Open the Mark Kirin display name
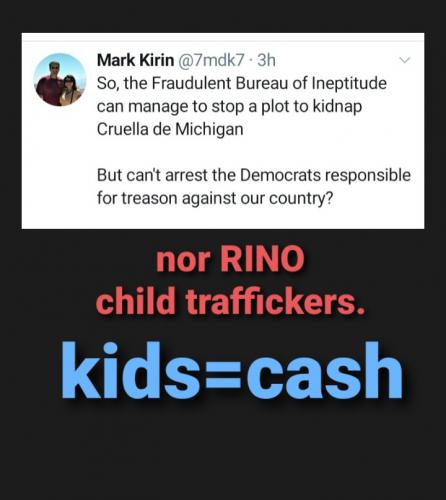 (135, 60)
